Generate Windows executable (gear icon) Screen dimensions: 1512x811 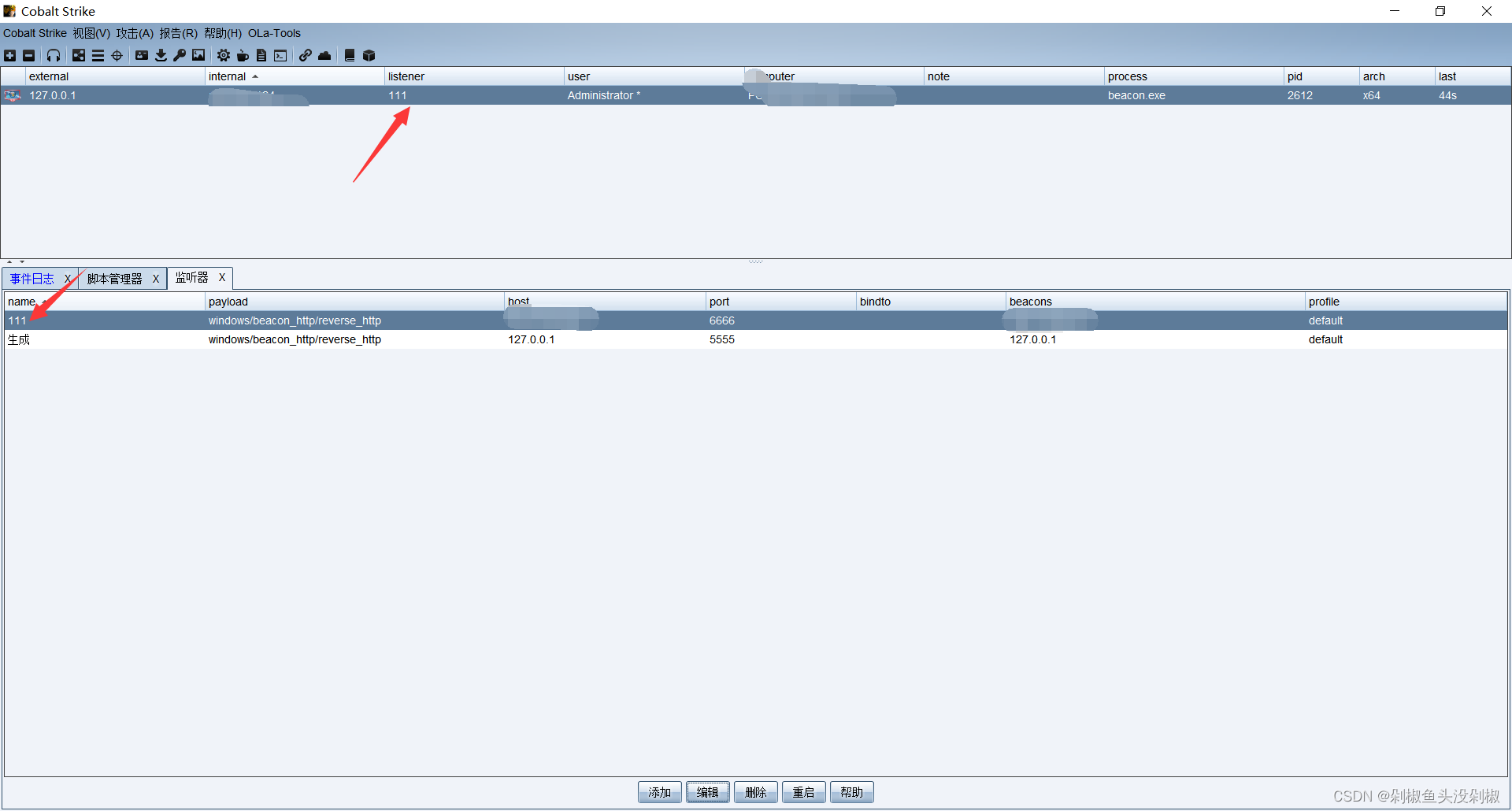click(x=224, y=55)
